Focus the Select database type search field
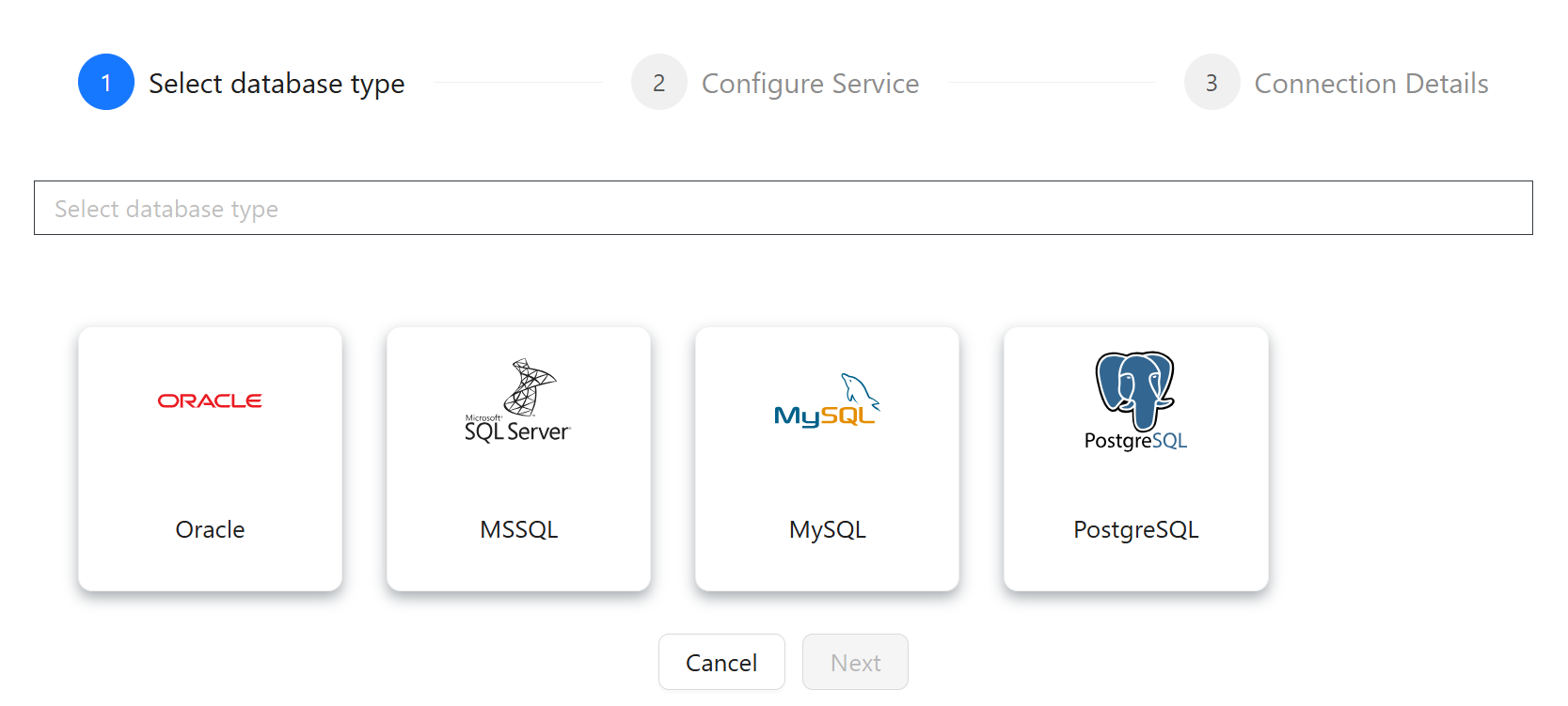This screenshot has height=706, width=1568. point(783,208)
